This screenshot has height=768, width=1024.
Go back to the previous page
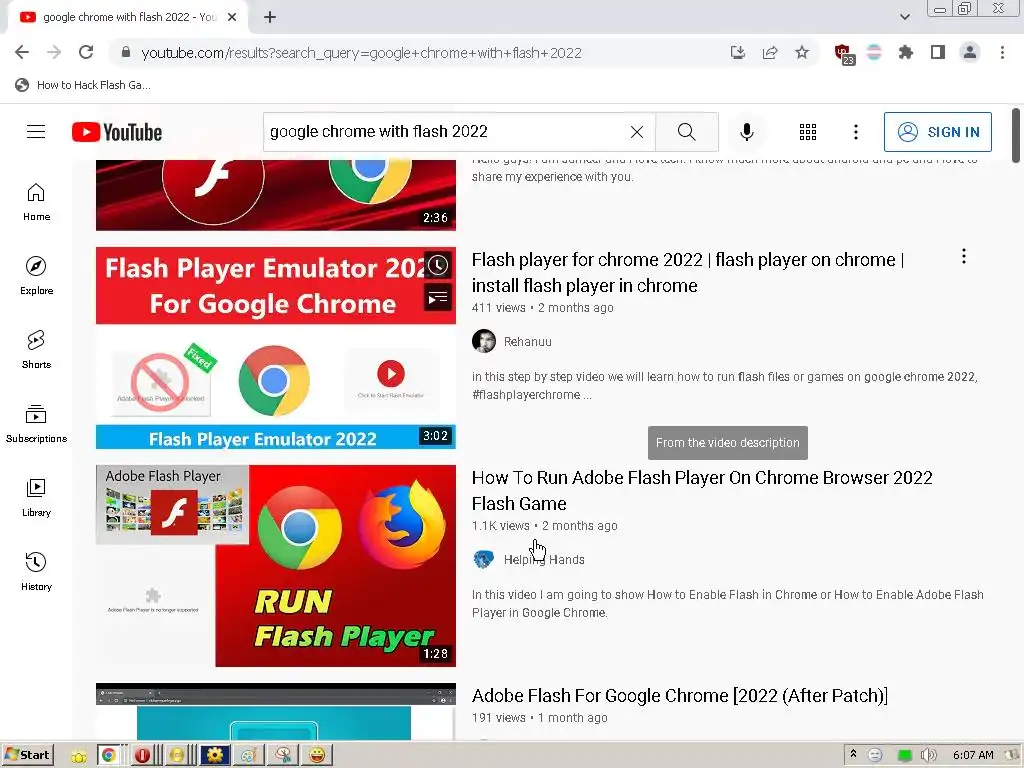[22, 52]
